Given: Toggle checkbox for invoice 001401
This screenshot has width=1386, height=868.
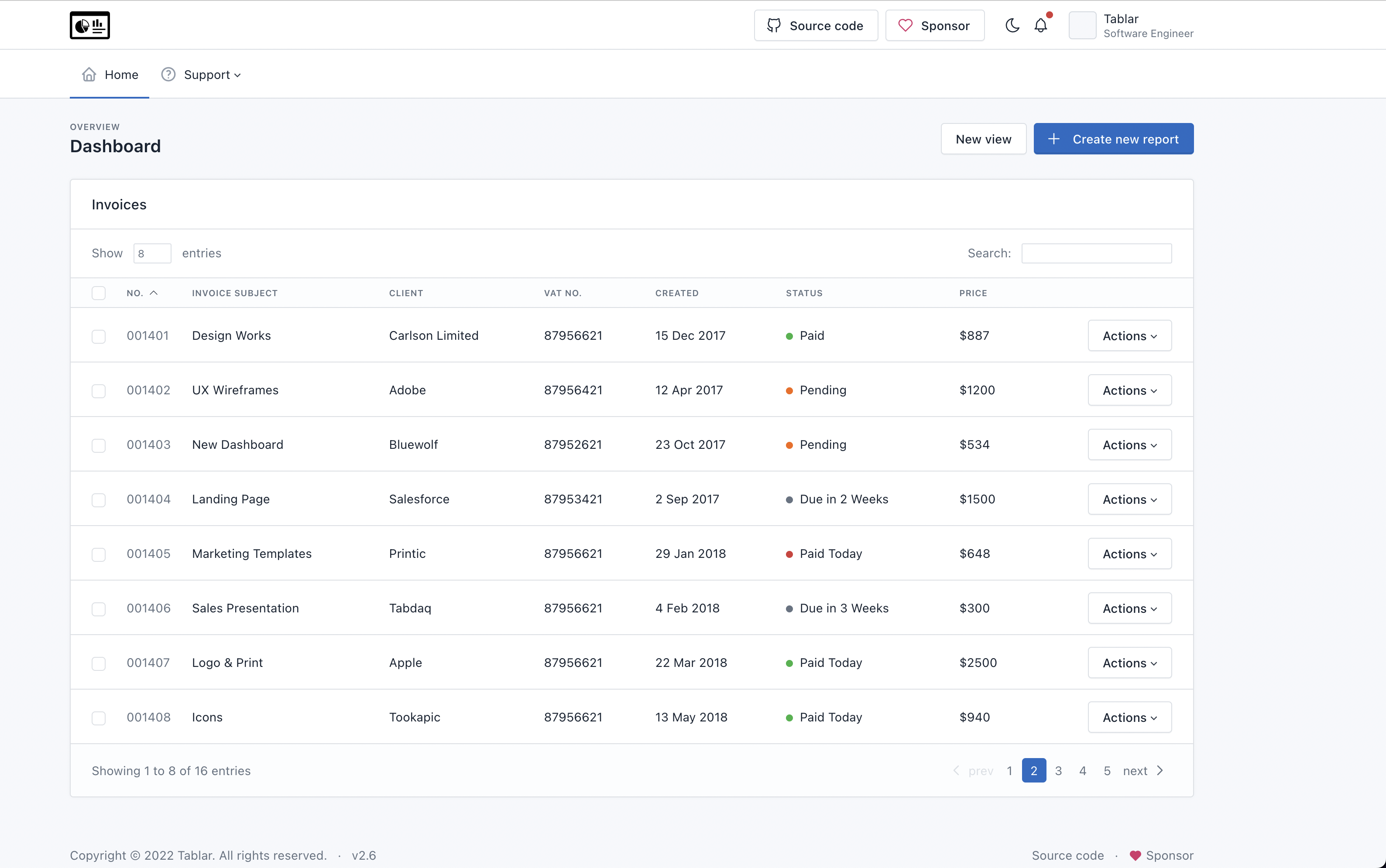Looking at the screenshot, I should [x=98, y=336].
